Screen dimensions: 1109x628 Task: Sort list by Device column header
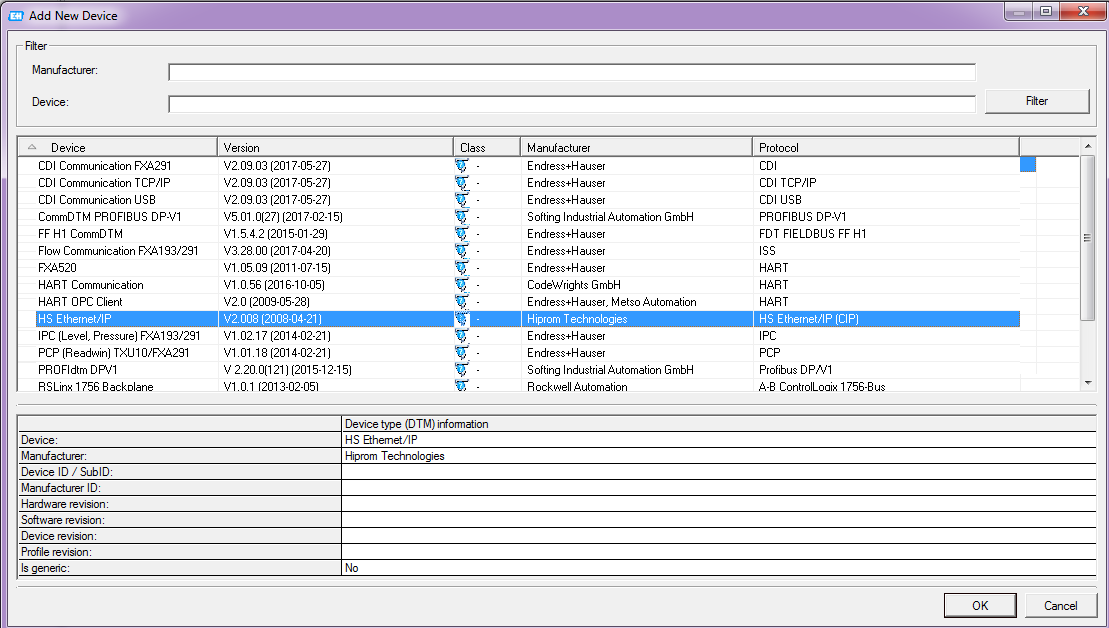(118, 148)
